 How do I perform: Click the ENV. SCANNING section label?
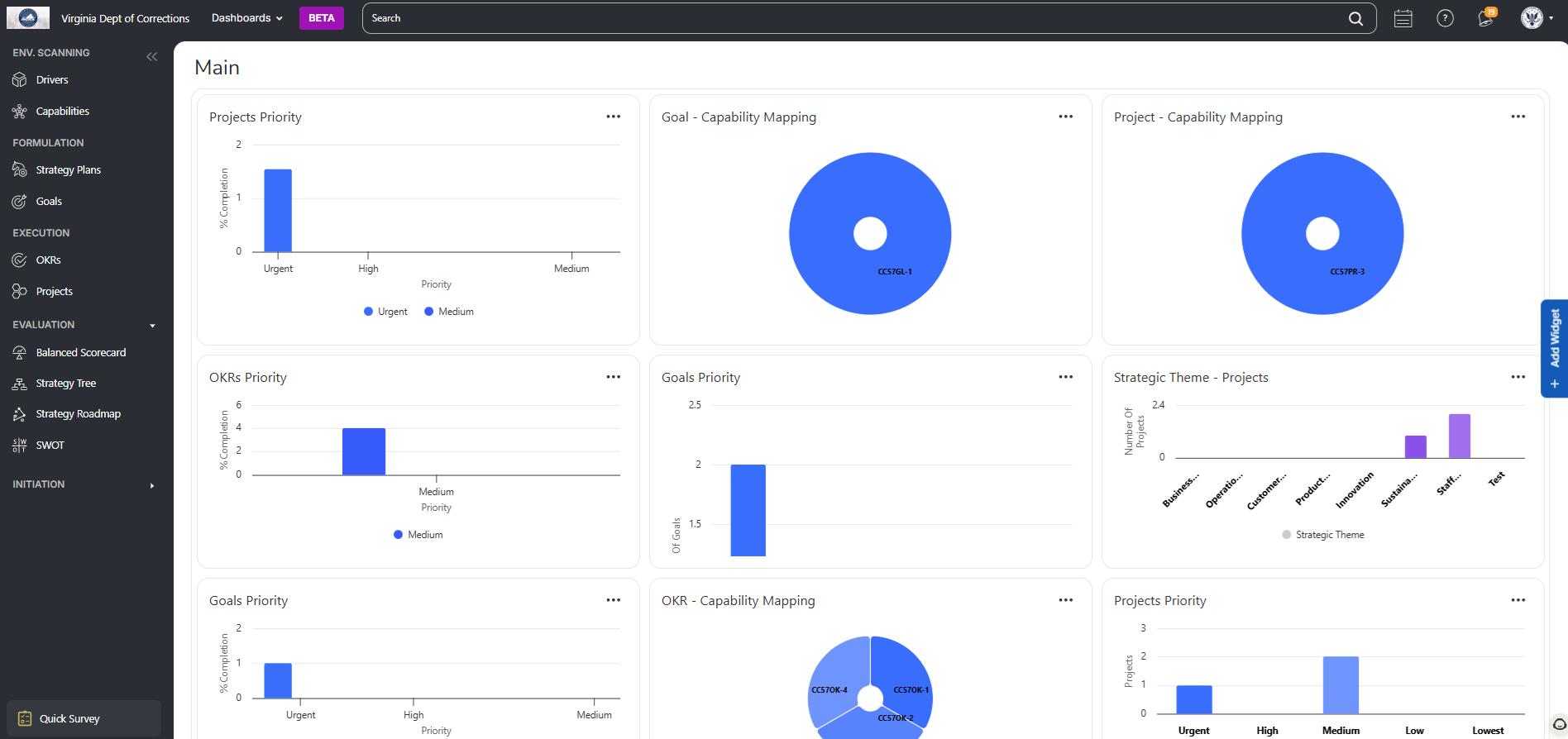(51, 53)
